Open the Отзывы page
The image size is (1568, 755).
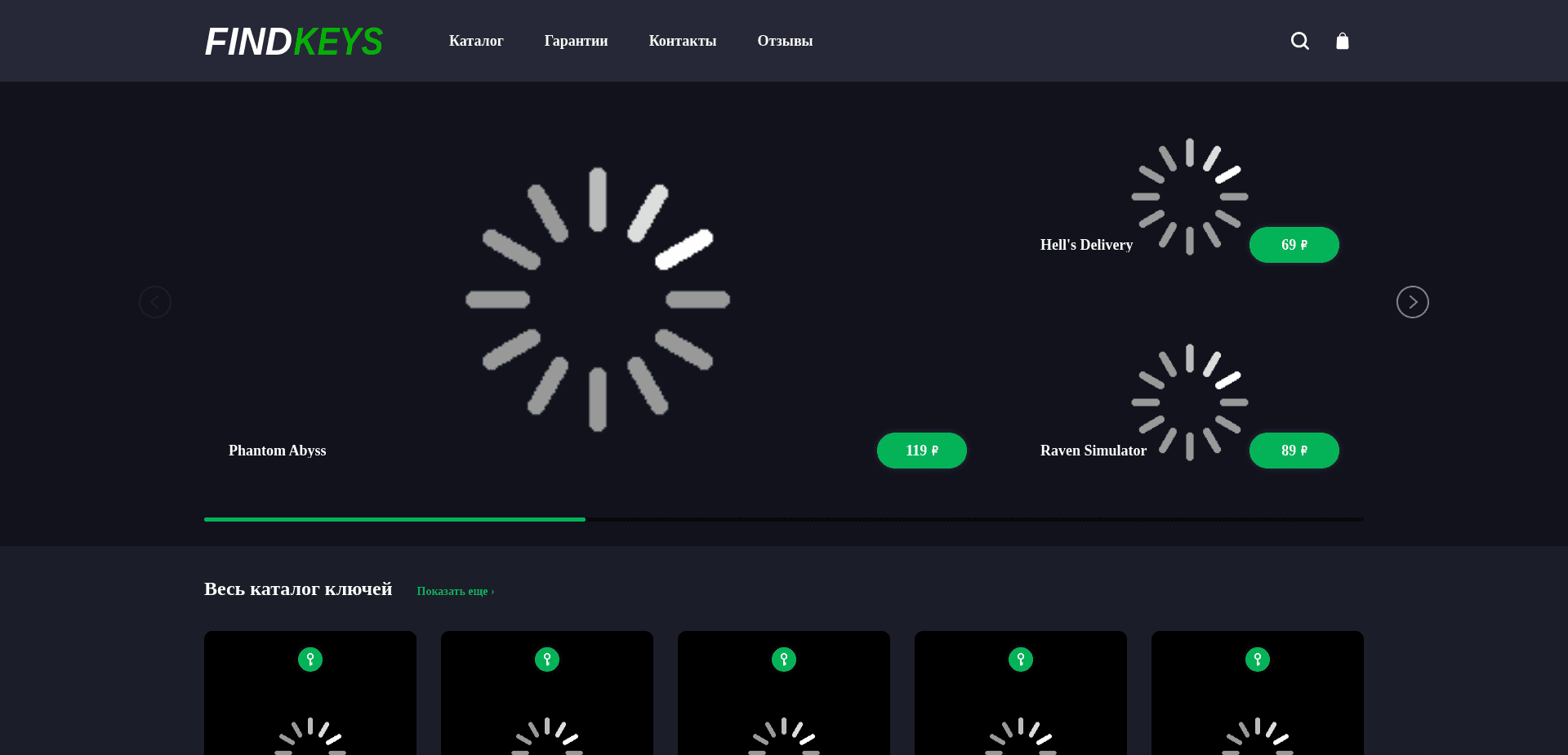click(x=785, y=41)
